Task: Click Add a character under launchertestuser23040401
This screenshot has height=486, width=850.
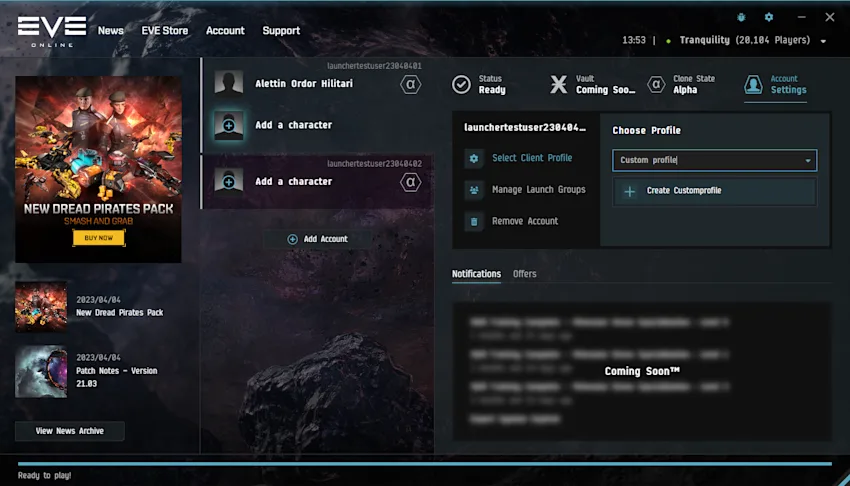Action: point(293,125)
